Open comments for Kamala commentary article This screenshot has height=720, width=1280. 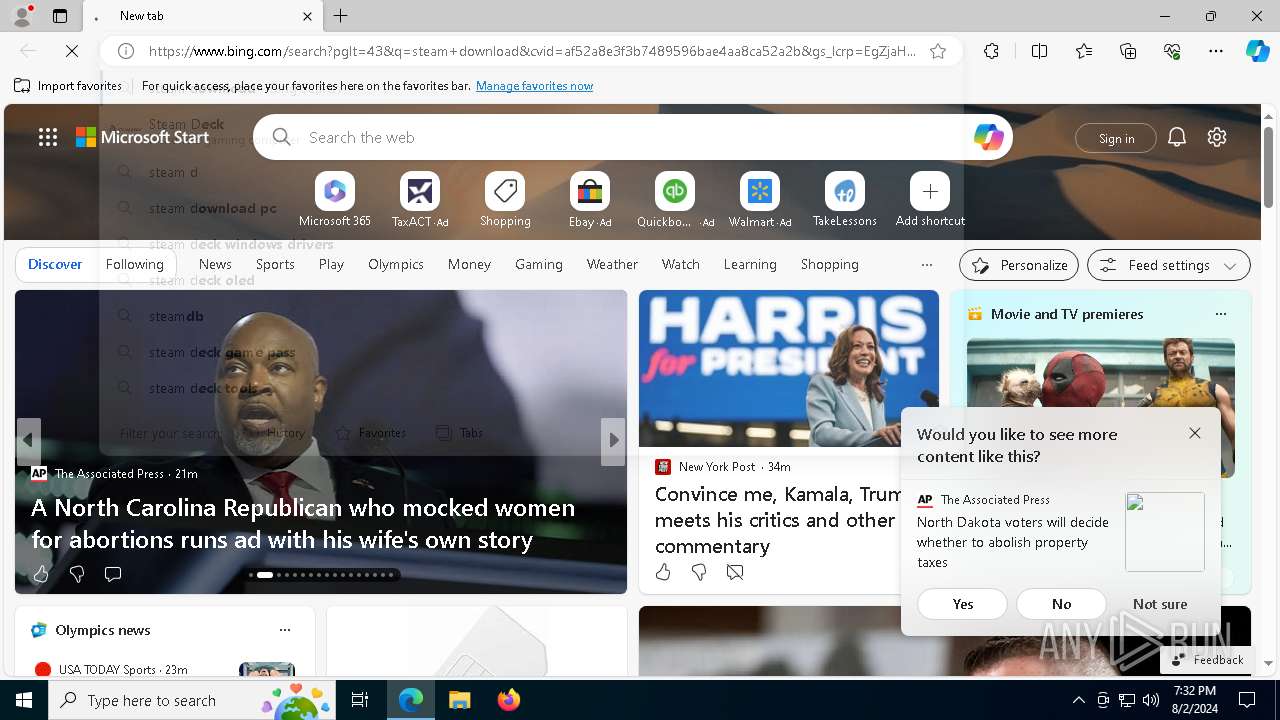click(x=735, y=572)
